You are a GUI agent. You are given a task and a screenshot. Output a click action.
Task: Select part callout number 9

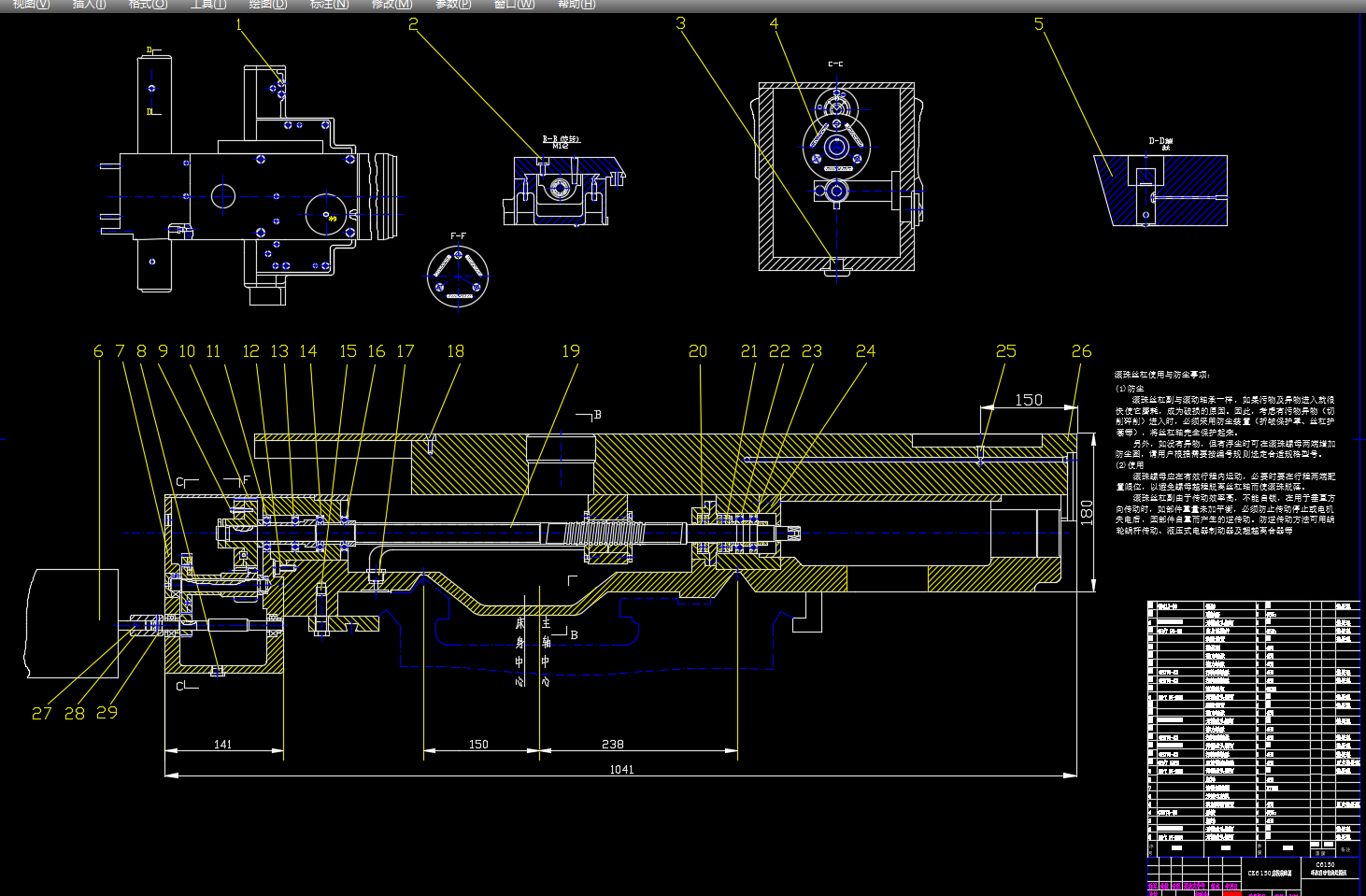pyautogui.click(x=163, y=351)
